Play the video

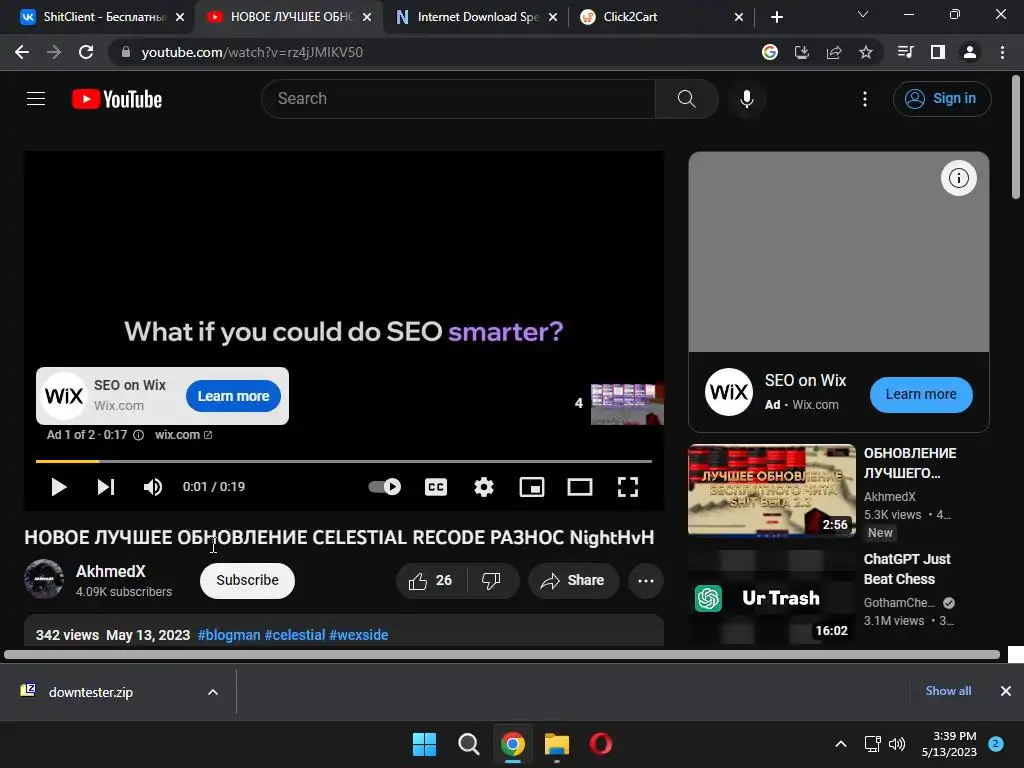coord(59,487)
